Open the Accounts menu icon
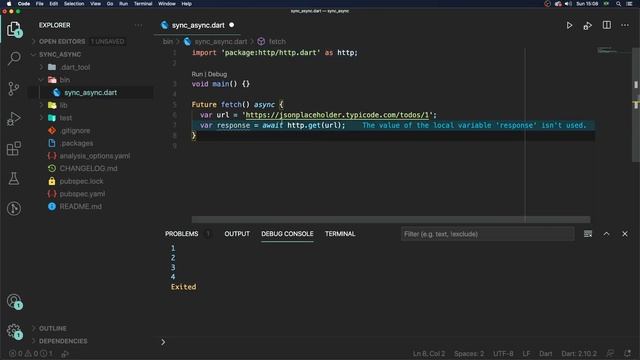The height and width of the screenshot is (360, 640). point(14,302)
